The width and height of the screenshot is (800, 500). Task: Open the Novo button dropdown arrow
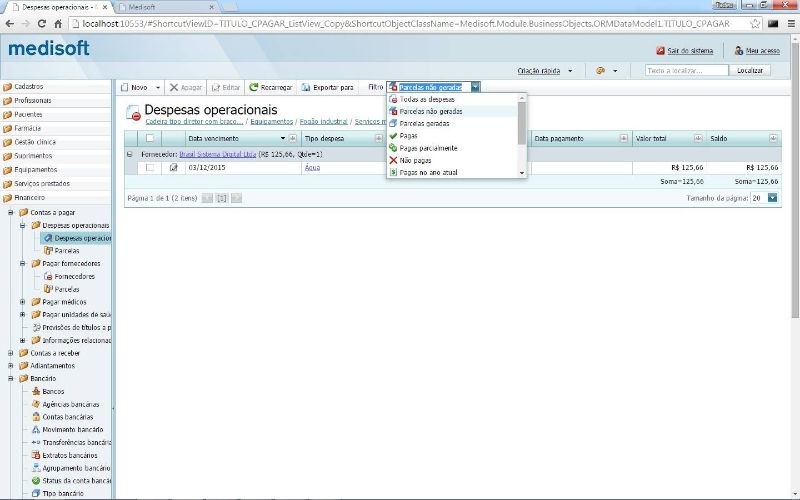pyautogui.click(x=155, y=88)
